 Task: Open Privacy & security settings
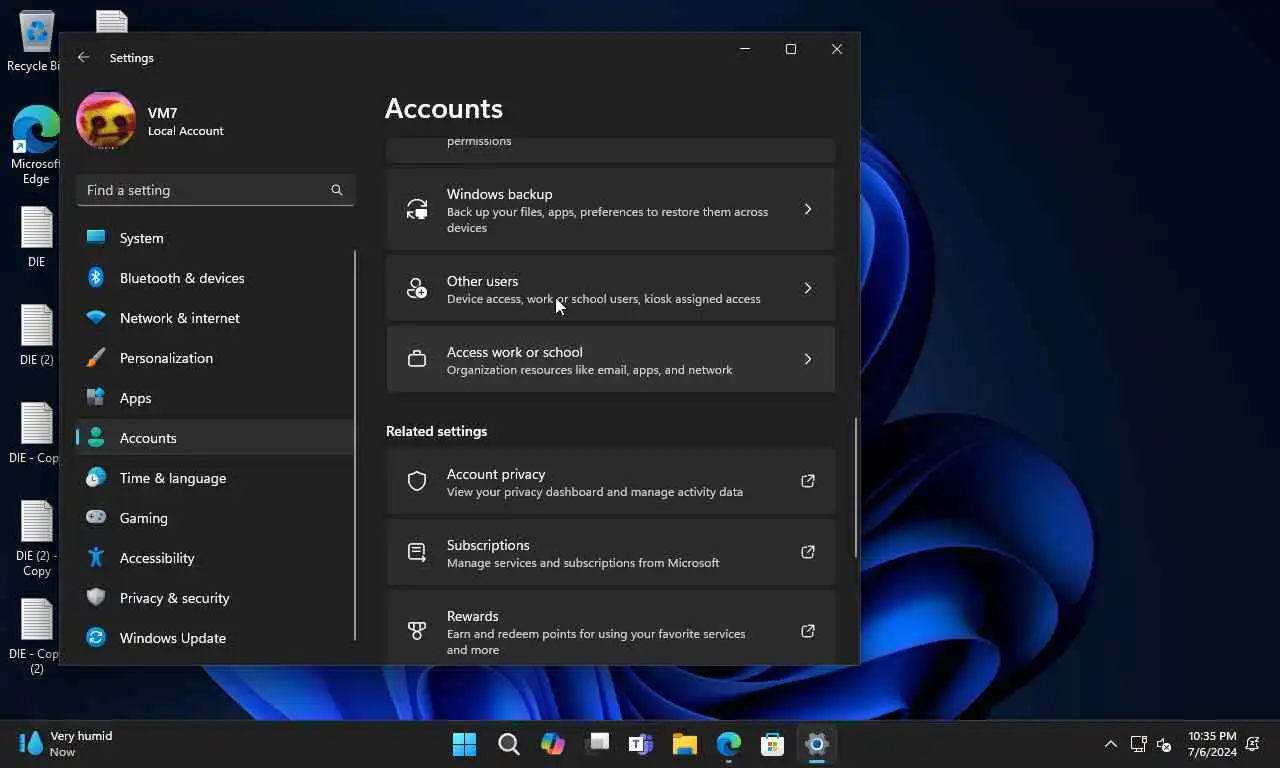click(x=215, y=598)
